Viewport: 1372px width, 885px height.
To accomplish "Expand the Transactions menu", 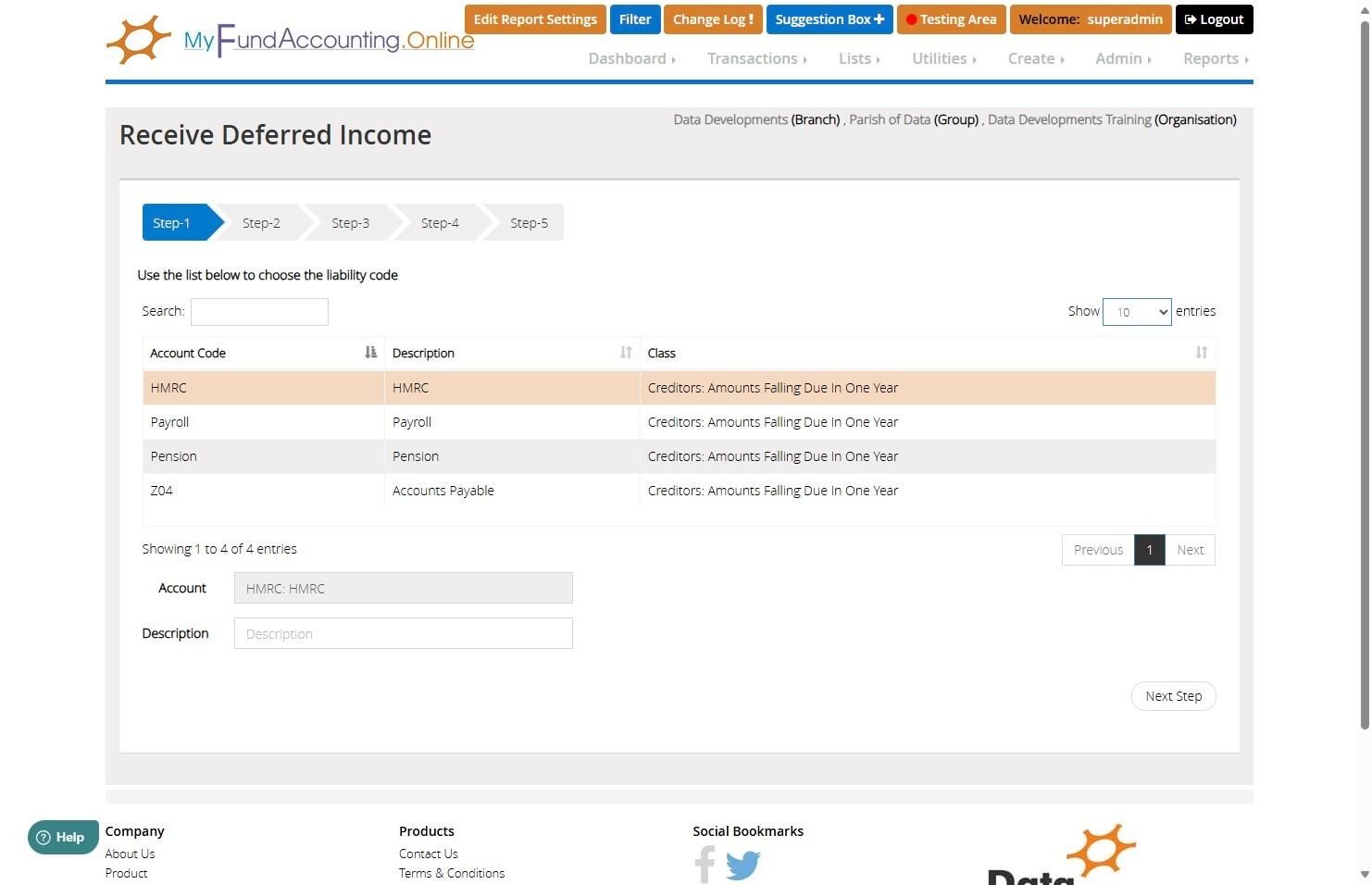I will coord(757,58).
